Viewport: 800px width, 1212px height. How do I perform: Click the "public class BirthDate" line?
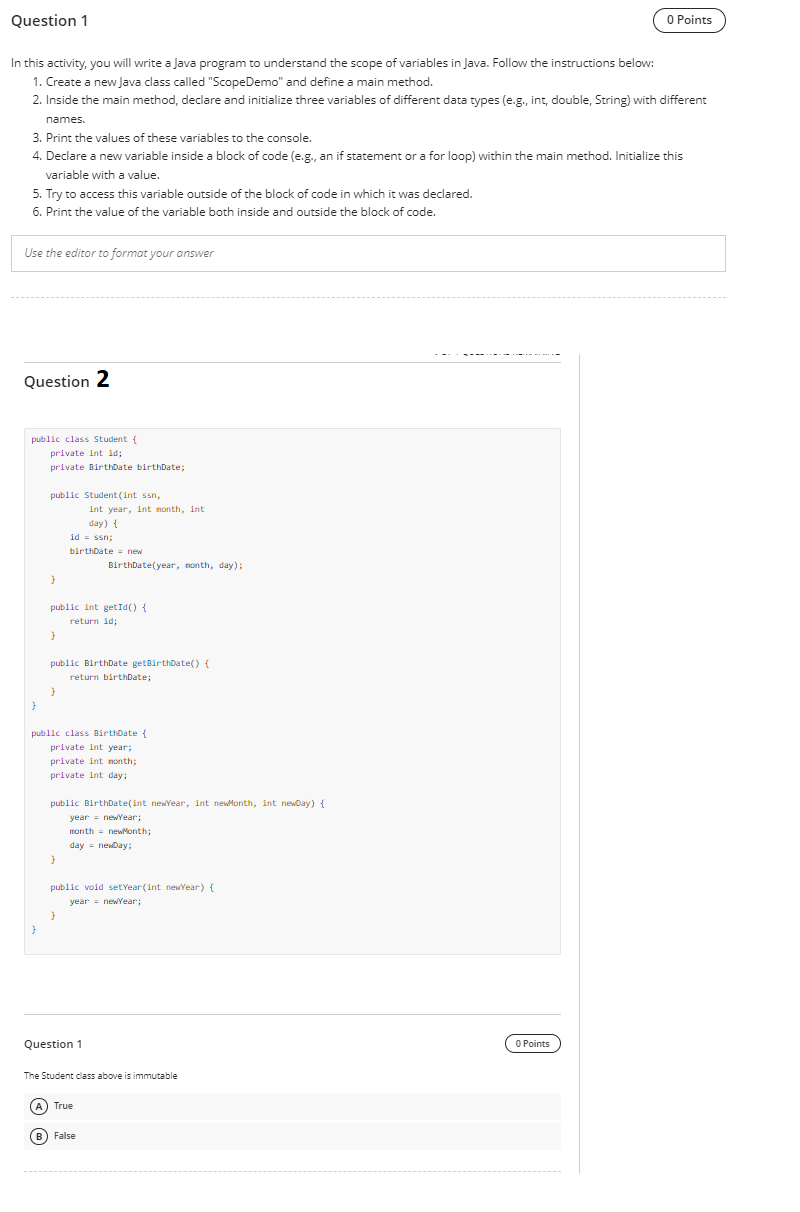point(83,732)
